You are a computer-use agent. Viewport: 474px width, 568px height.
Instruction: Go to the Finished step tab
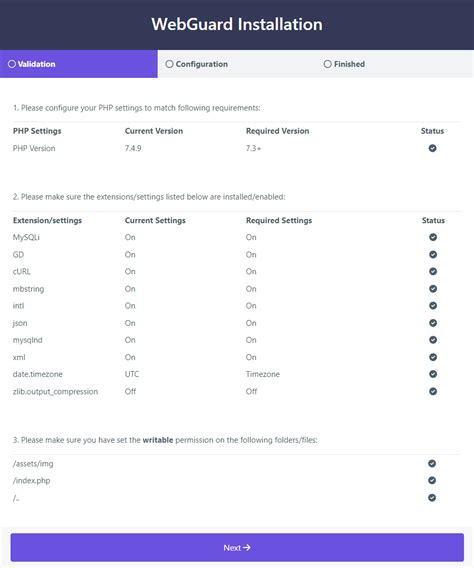[394, 64]
